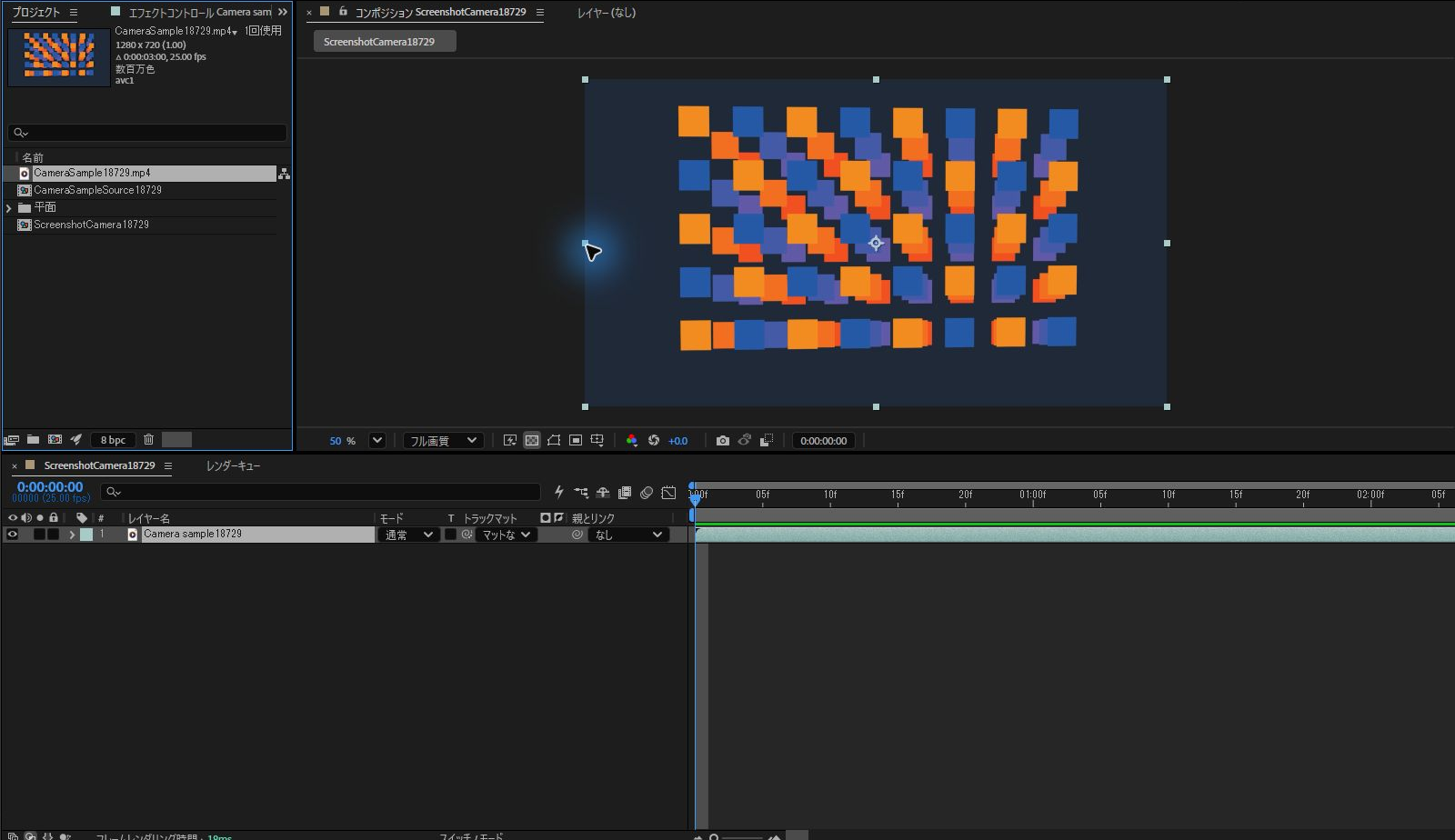
Task: Click the +0.0 exposure value
Action: tap(678, 441)
